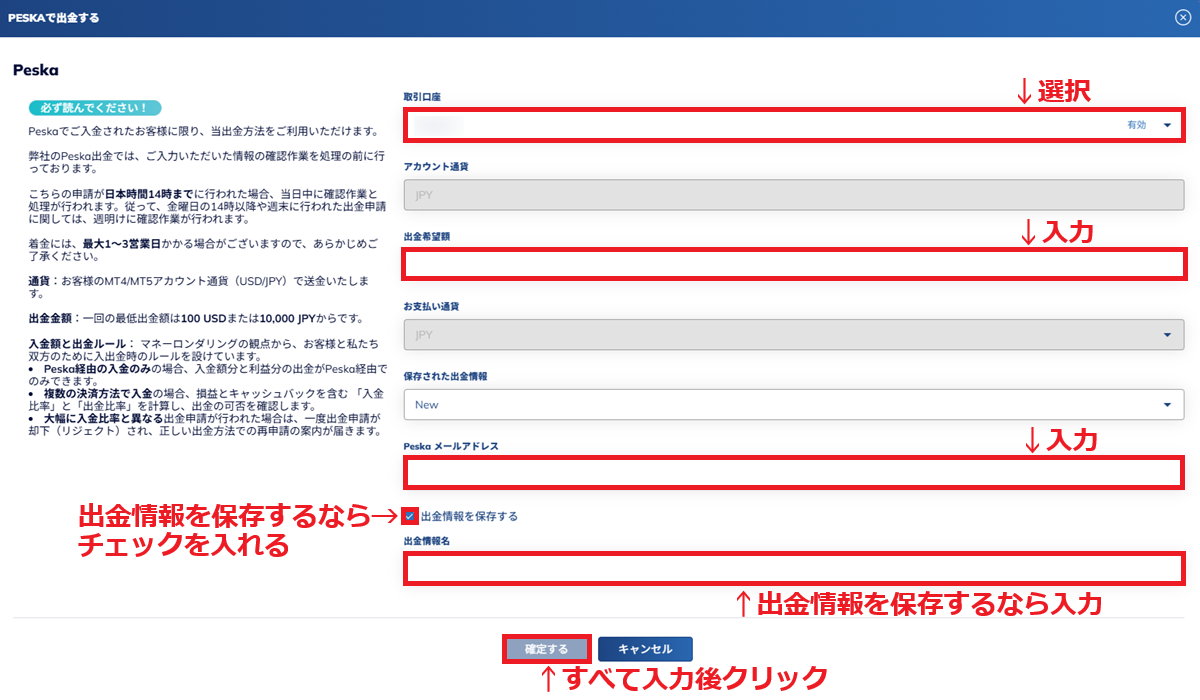This screenshot has width=1200, height=700.
Task: Open the 取引口座 account dropdown
Action: click(794, 125)
